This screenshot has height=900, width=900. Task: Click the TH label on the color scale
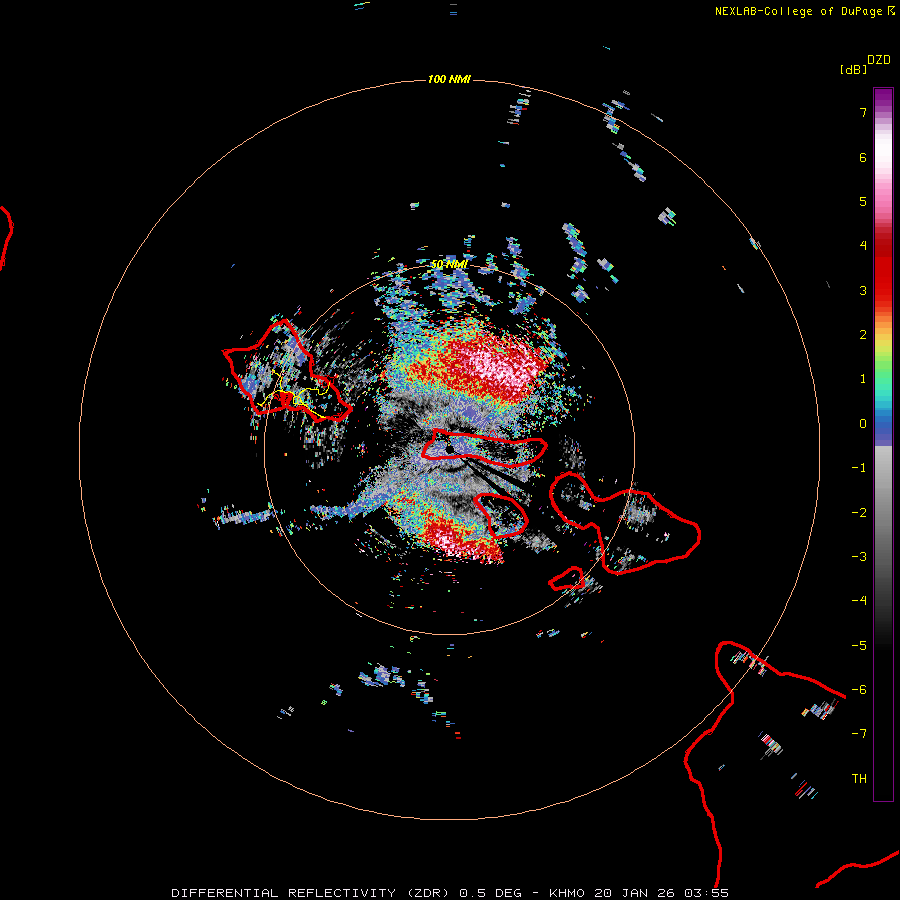[859, 778]
